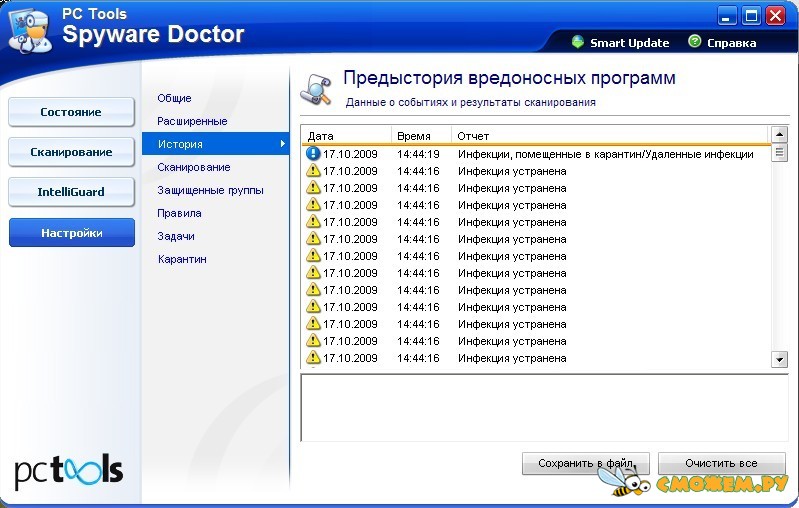Select the row with time 14:44:19
The width and height of the screenshot is (799, 508).
(535, 154)
